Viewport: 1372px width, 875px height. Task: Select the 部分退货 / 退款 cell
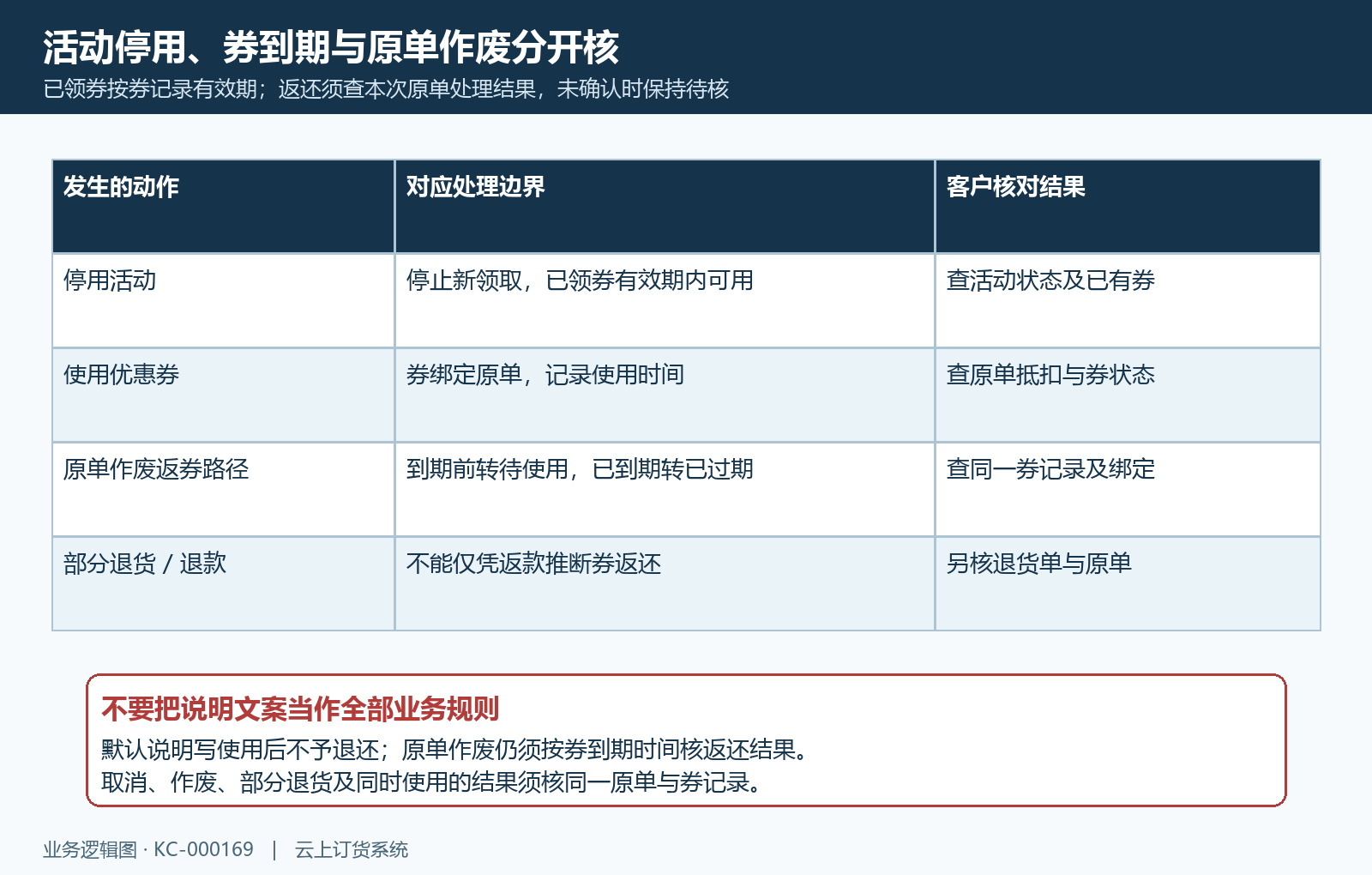223,583
